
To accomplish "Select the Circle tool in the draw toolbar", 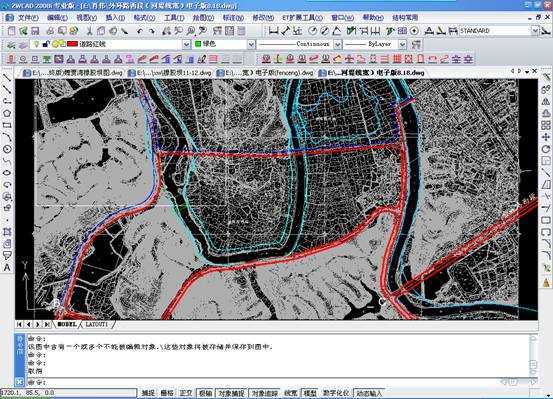I will [7, 149].
